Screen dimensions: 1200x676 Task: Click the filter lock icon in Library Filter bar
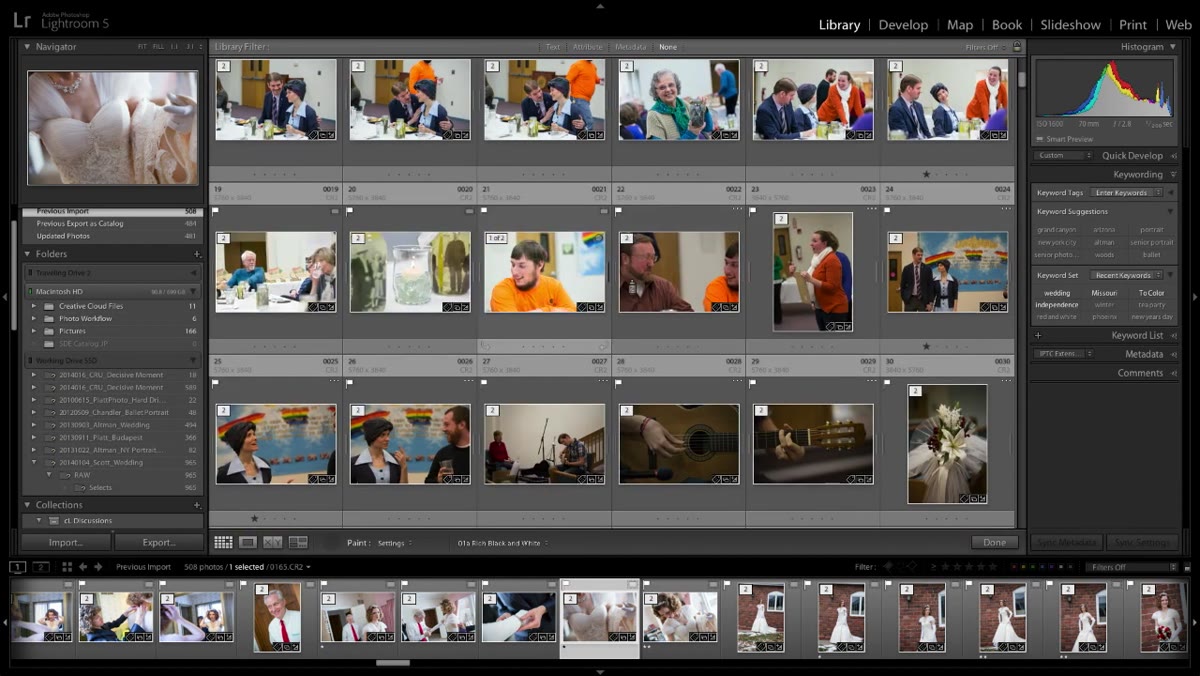pos(1017,47)
